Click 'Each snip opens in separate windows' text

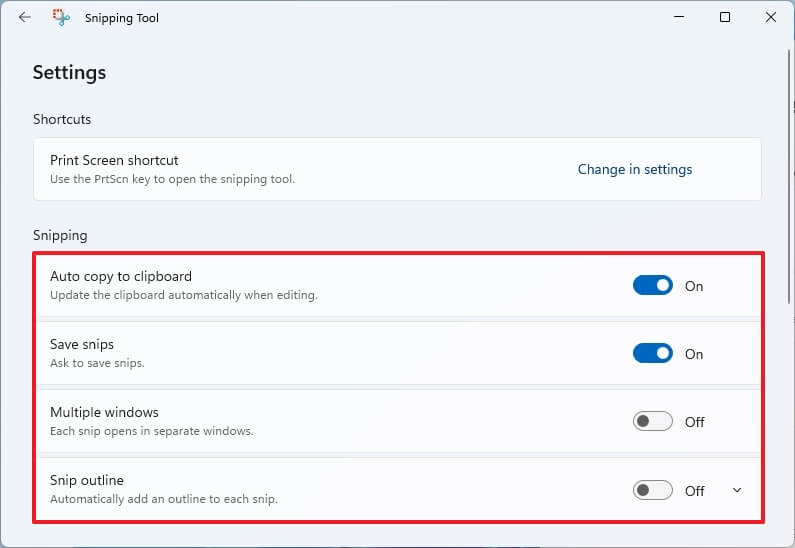pos(151,431)
